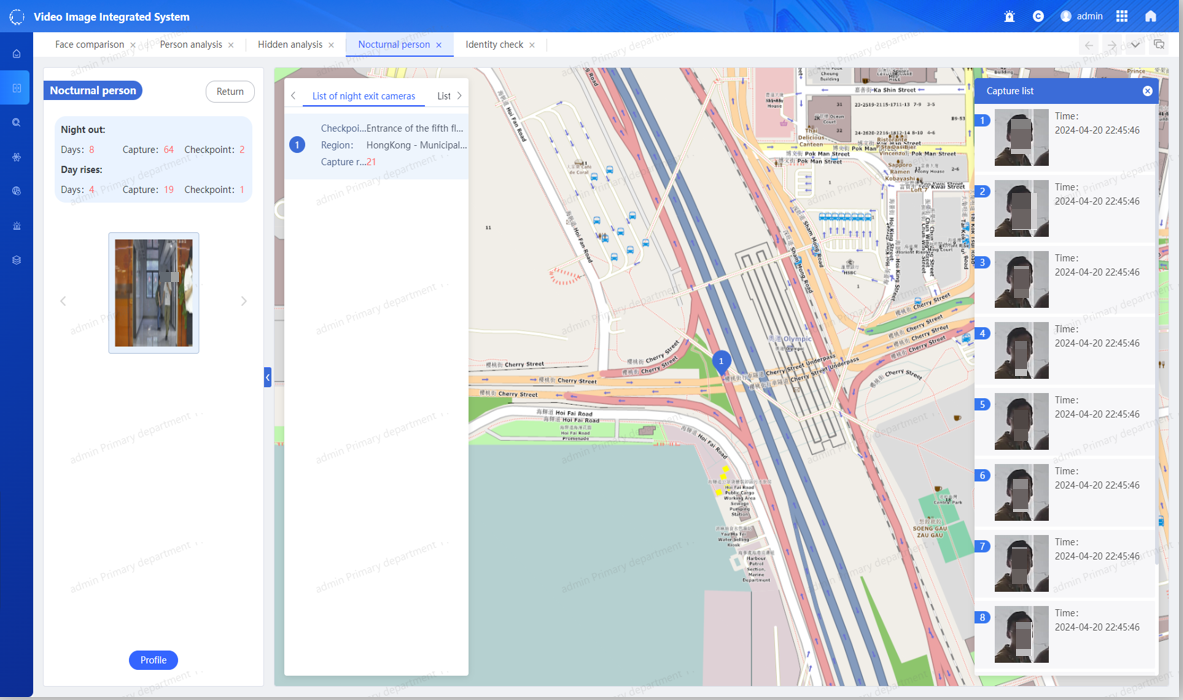Click the circular C icon beside admin

(x=1038, y=16)
